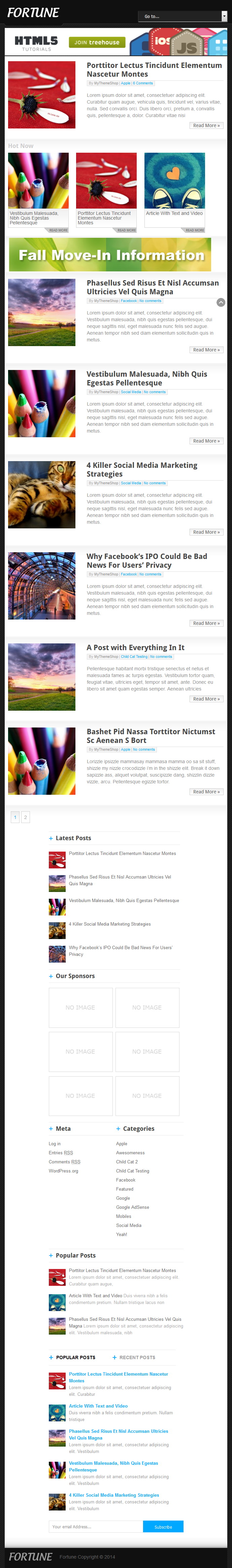Click the footer FORTUNE logo

[x=30, y=1557]
